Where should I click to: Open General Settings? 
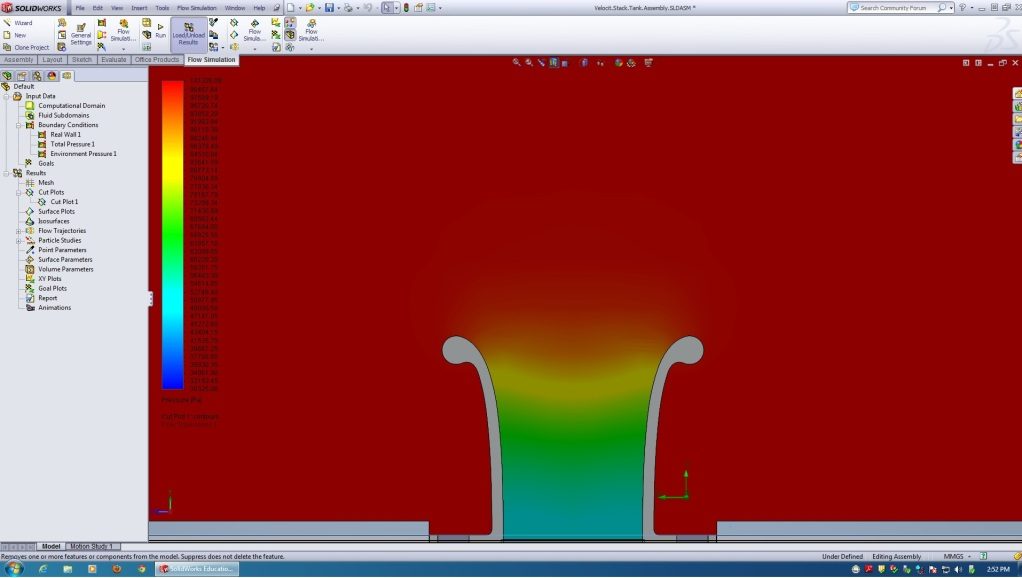click(81, 34)
